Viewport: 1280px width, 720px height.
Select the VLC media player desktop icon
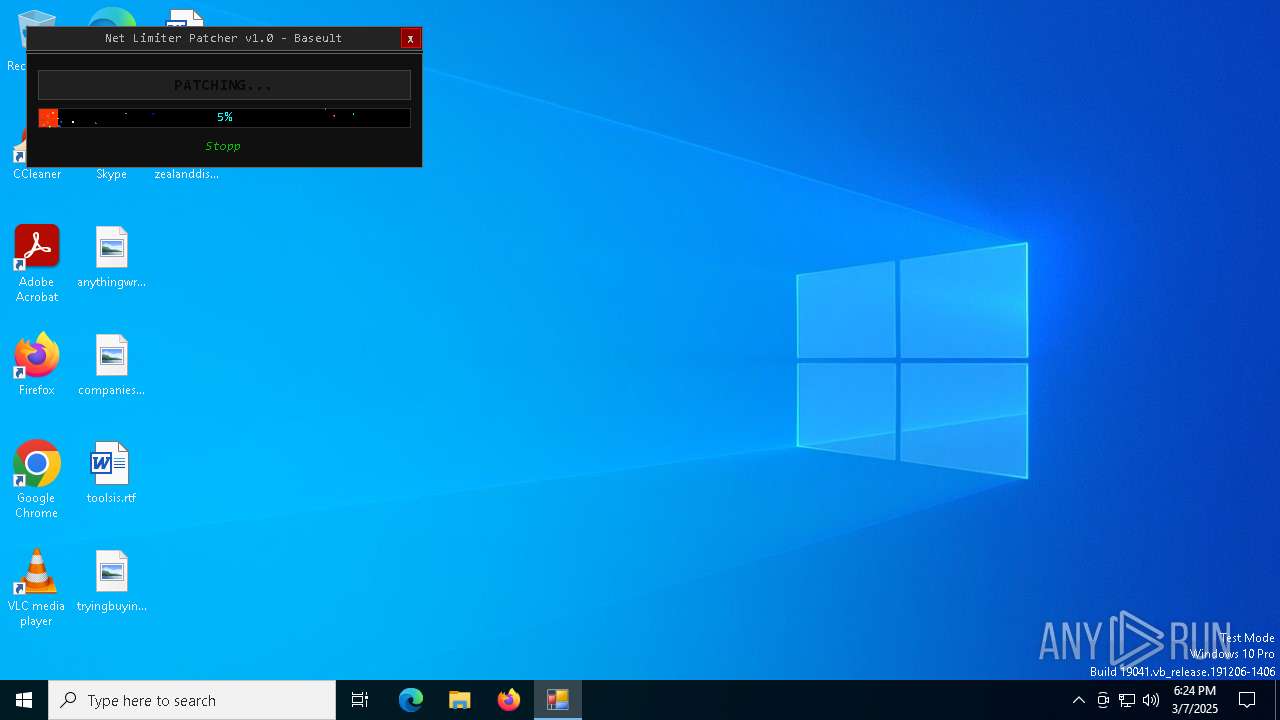[x=37, y=588]
